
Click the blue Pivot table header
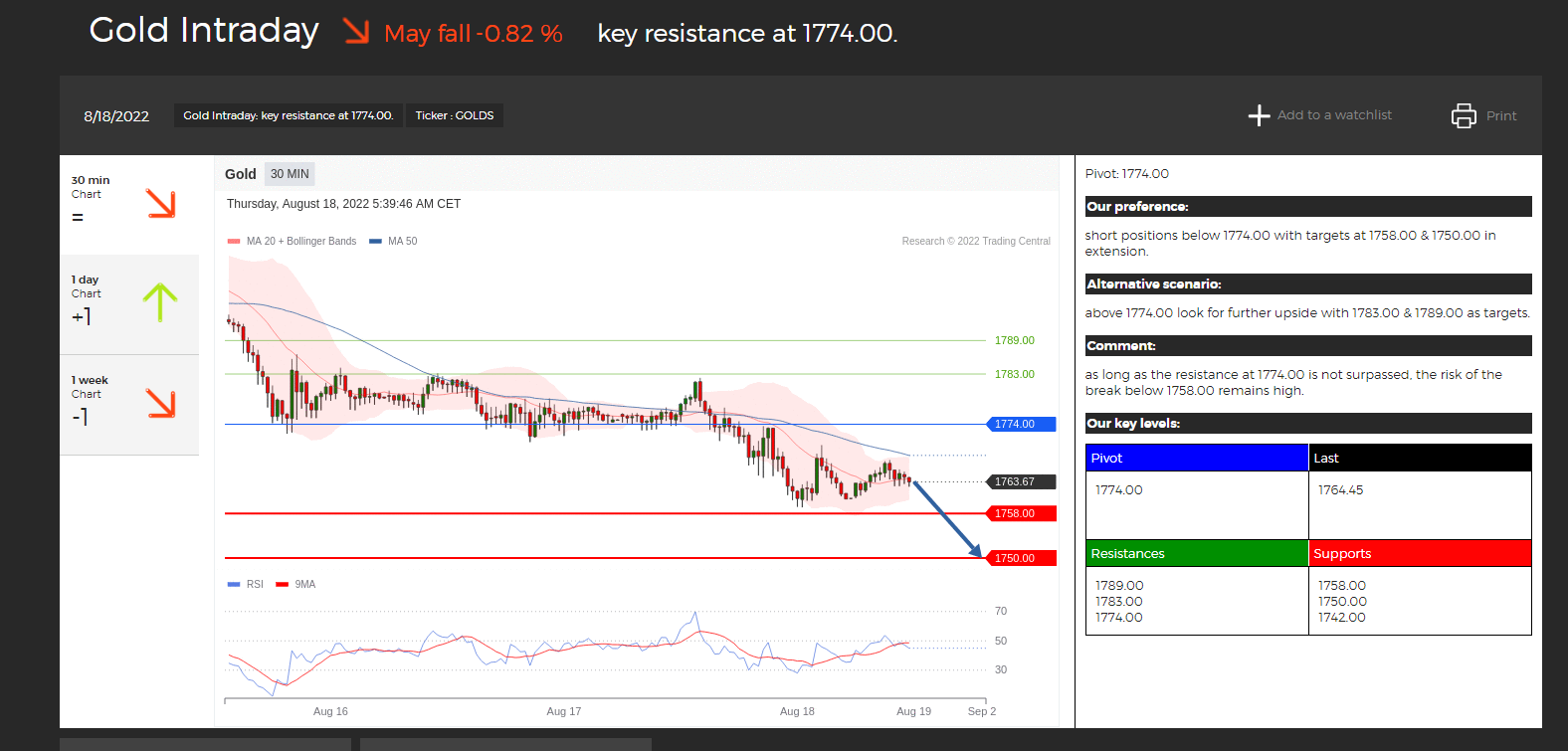[x=1197, y=458]
